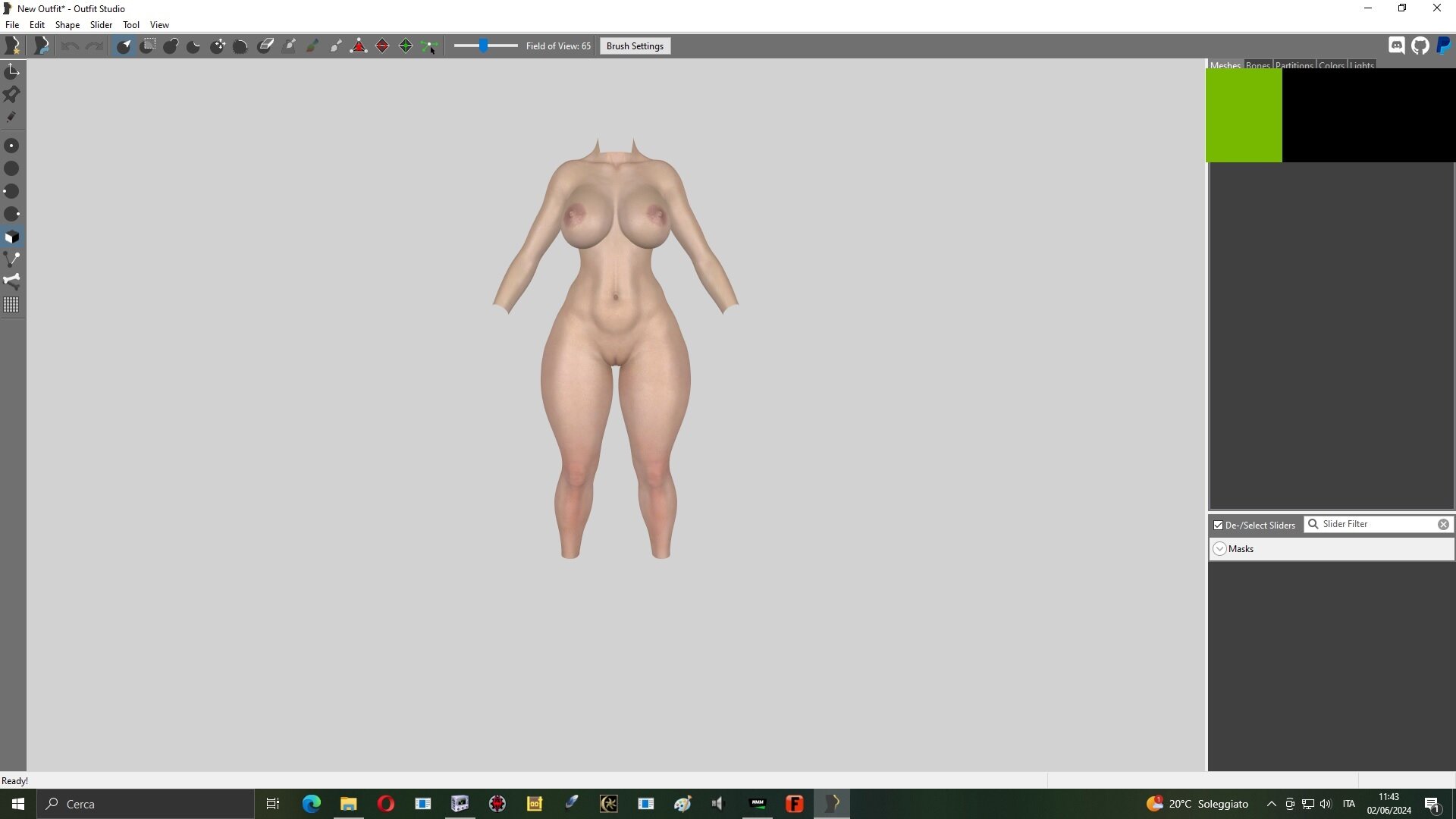Click the Load Project toolbar icon

[42, 45]
